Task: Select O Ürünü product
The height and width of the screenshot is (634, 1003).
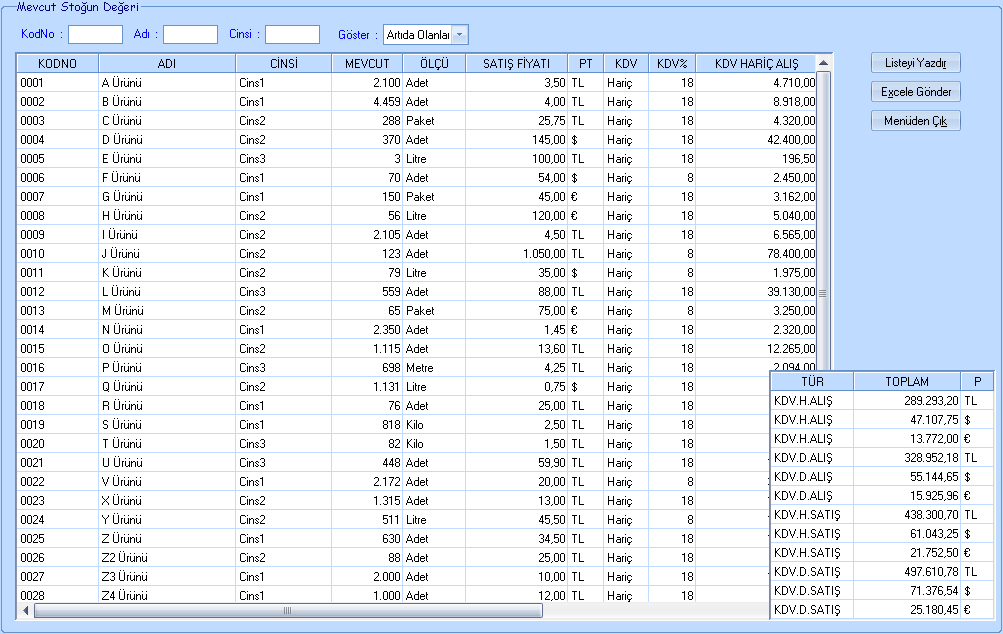Action: pos(122,349)
